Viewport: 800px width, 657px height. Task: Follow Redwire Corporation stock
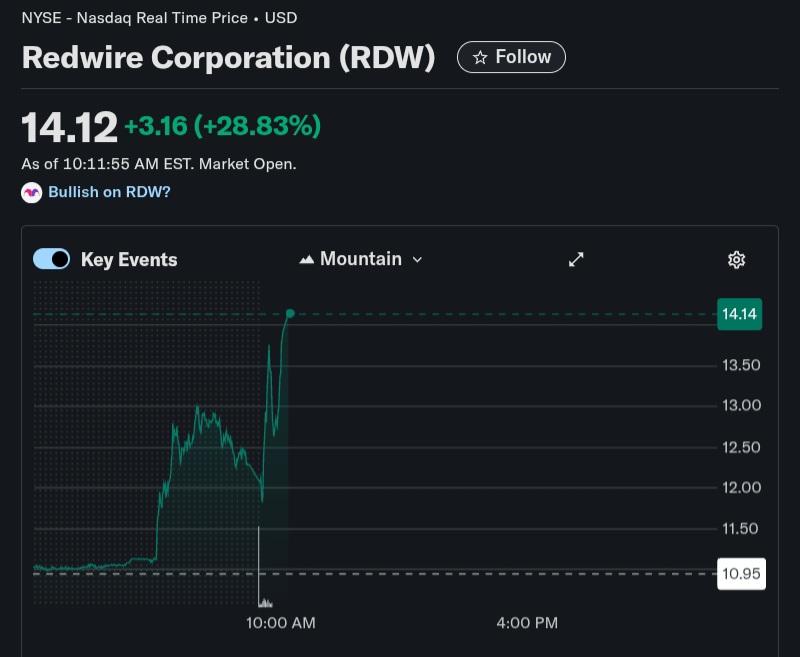[x=511, y=57]
